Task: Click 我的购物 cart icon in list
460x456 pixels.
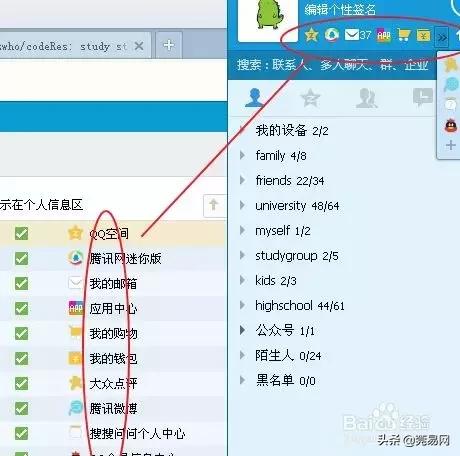Action: coord(75,333)
